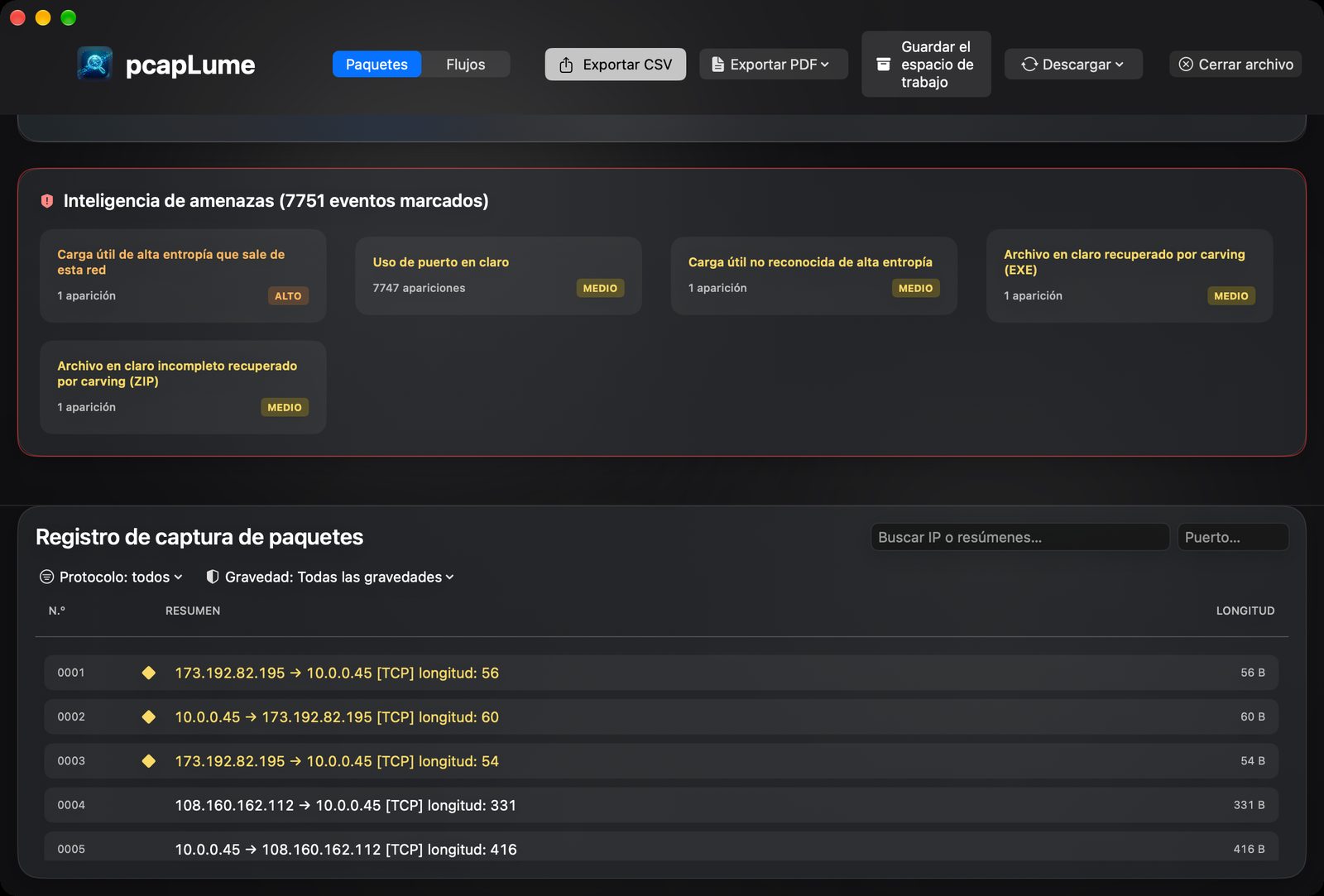
Task: Click the archive icon on Guardar el espacio de trabajo
Action: click(884, 65)
